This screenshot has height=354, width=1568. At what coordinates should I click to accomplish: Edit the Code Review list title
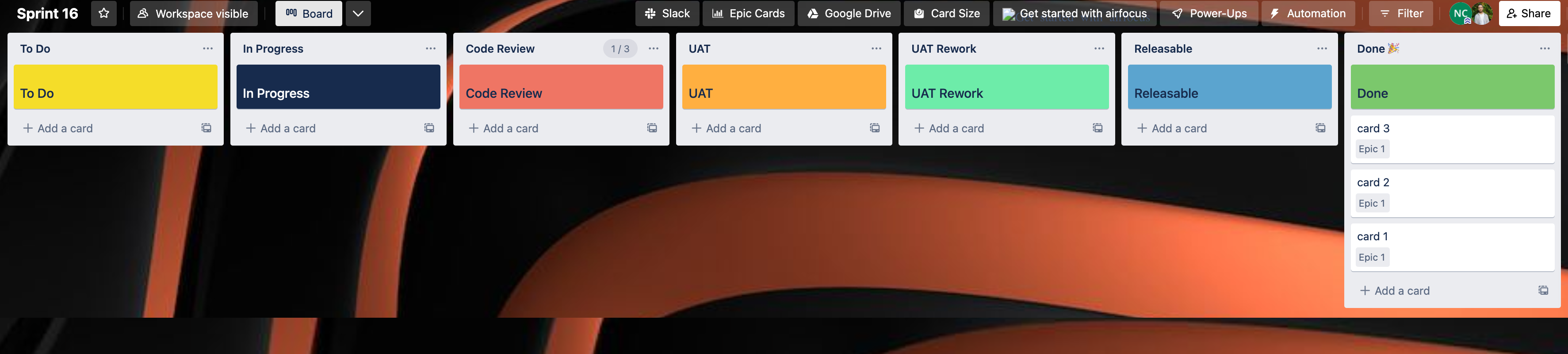(500, 49)
